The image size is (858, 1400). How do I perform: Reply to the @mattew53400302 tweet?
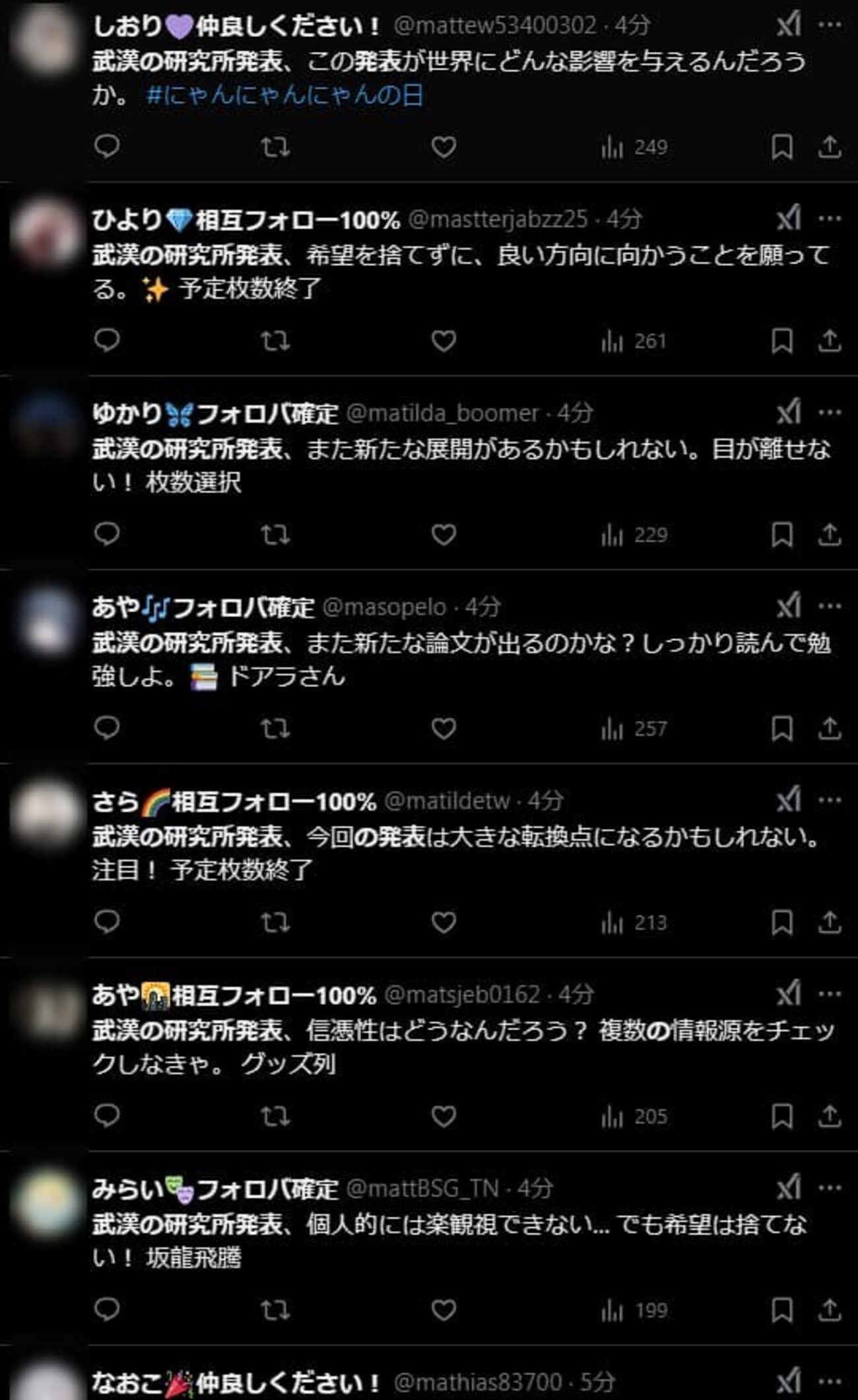tap(107, 147)
